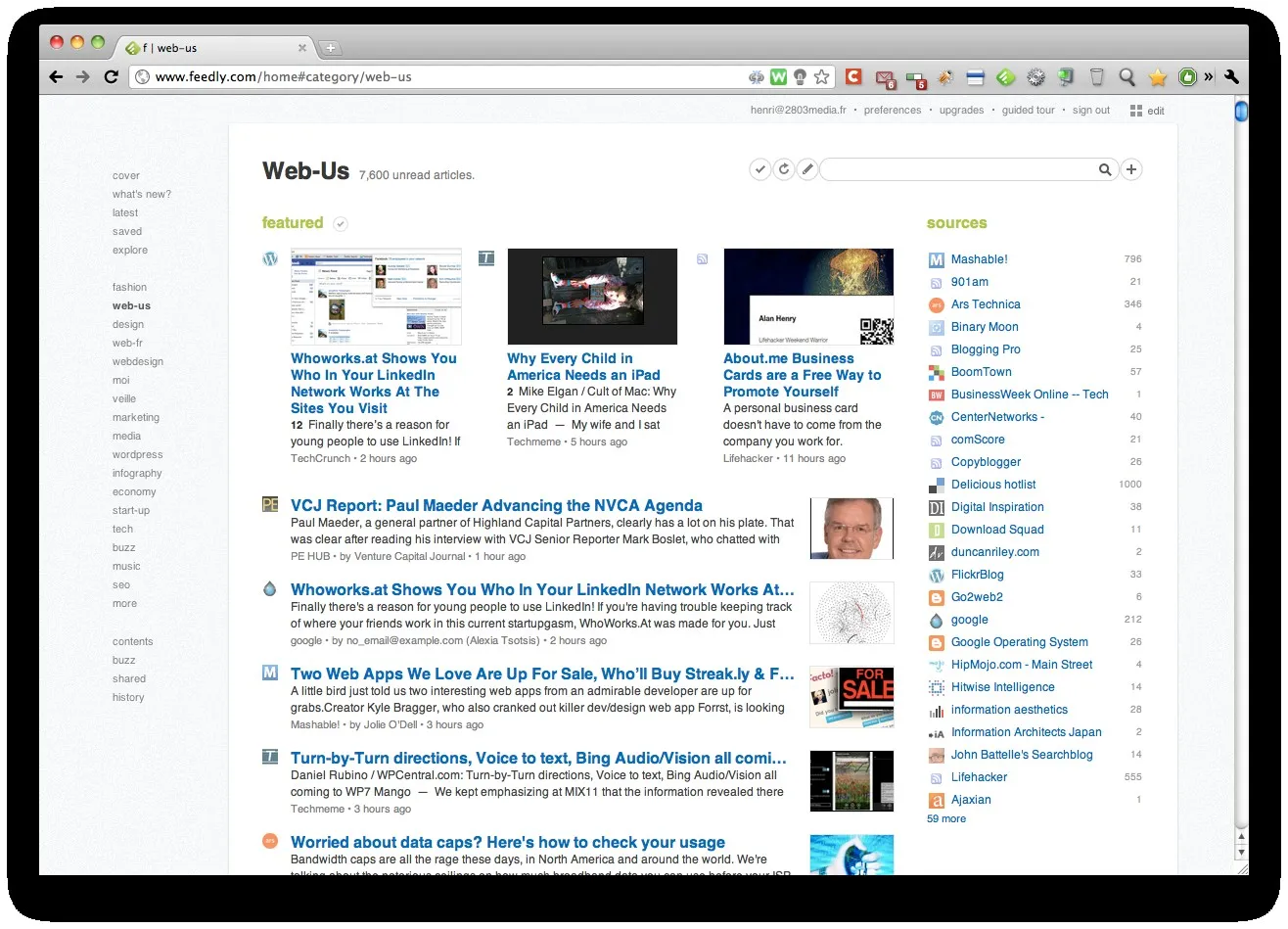Screen dimensions: 1288x929
Task: Open the what's new? section
Action: (x=142, y=195)
